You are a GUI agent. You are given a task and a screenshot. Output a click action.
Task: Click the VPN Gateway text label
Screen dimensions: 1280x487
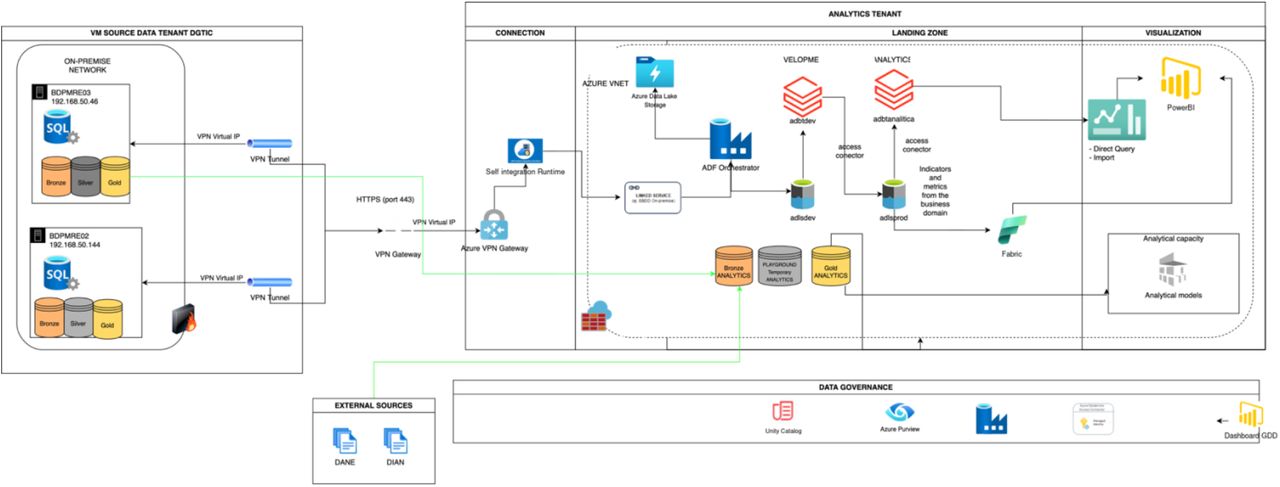tap(398, 255)
